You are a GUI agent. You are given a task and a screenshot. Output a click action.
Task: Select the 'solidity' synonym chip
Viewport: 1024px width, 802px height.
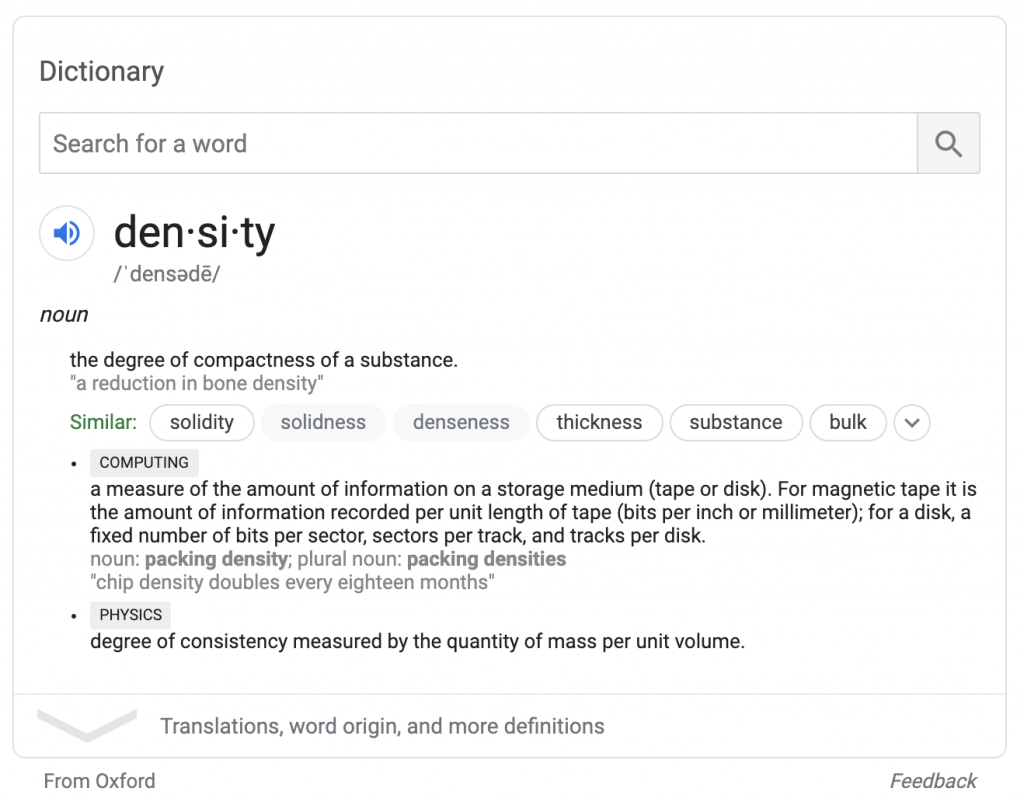(201, 422)
